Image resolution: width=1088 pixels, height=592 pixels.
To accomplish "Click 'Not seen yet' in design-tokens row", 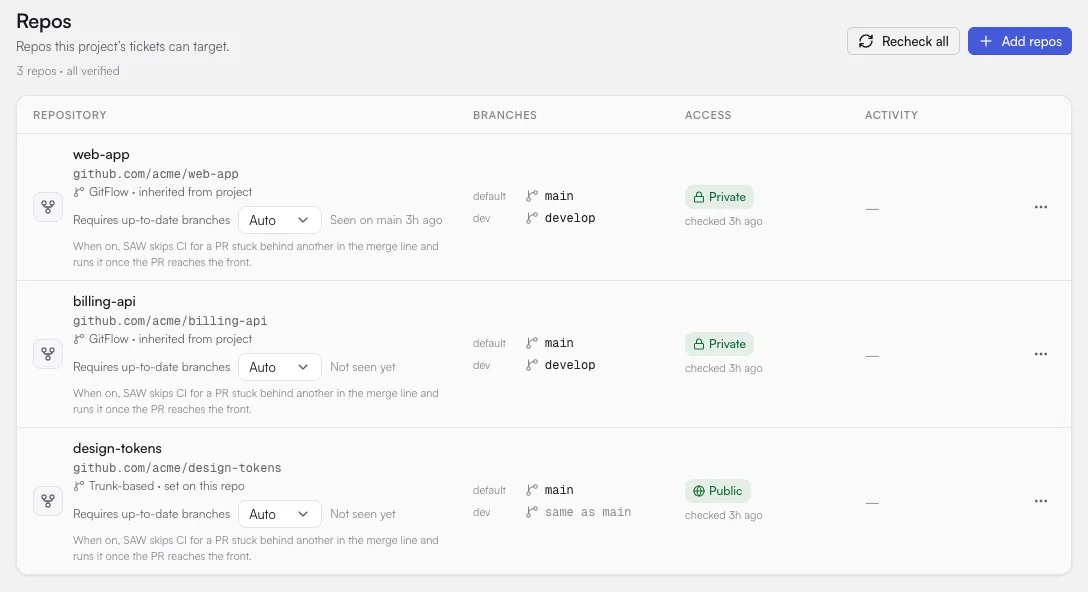I will pyautogui.click(x=362, y=514).
